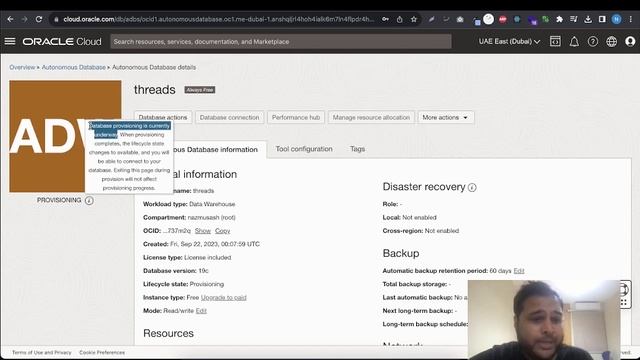Viewport: 640px width, 360px height.
Task: Click the share page icon in address bar
Action: pos(400,19)
